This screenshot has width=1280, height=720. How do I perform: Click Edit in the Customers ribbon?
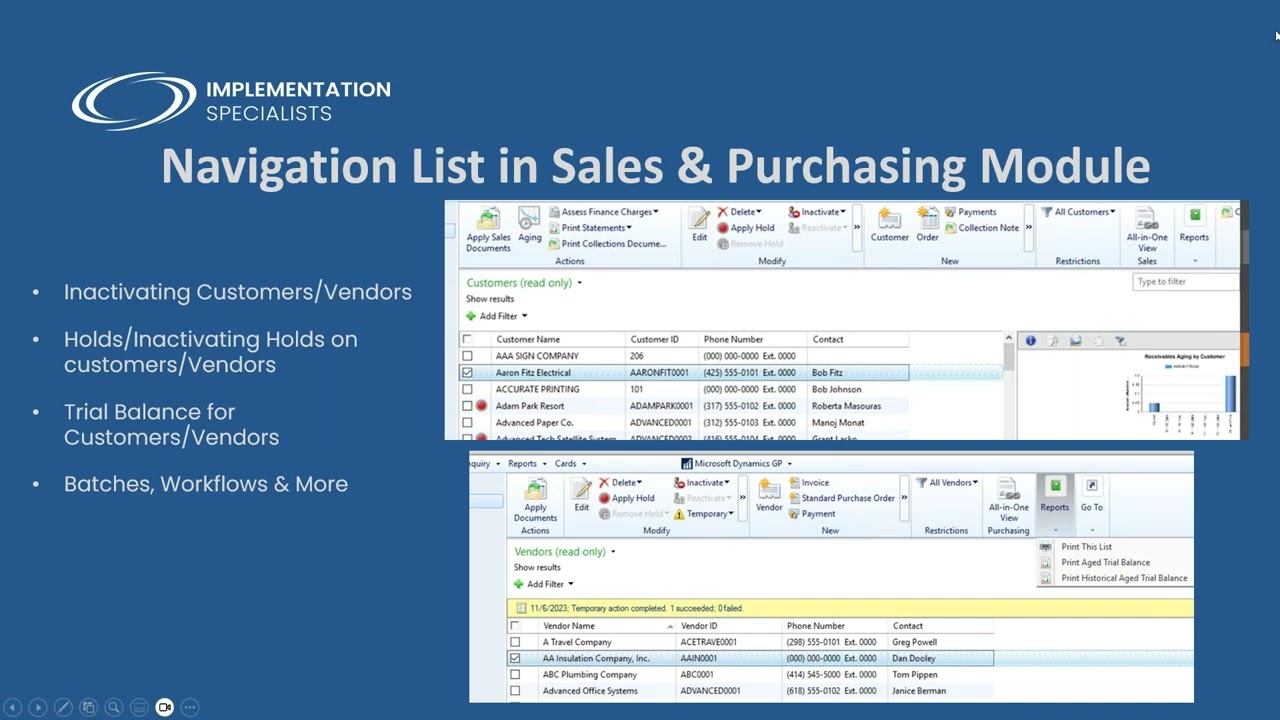(x=699, y=226)
